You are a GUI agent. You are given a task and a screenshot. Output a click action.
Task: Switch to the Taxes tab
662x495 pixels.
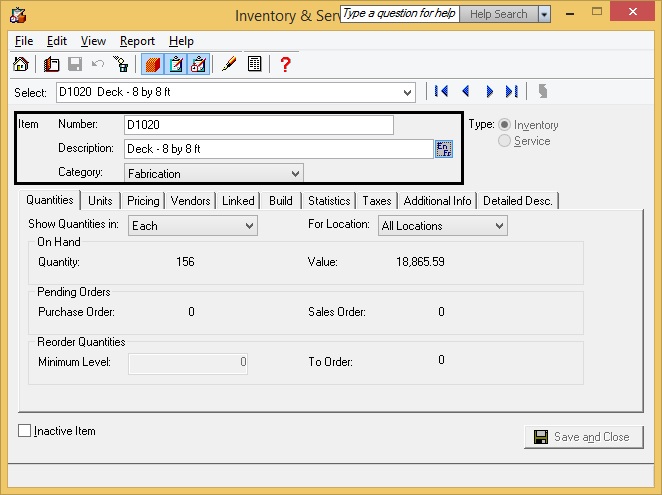click(377, 201)
